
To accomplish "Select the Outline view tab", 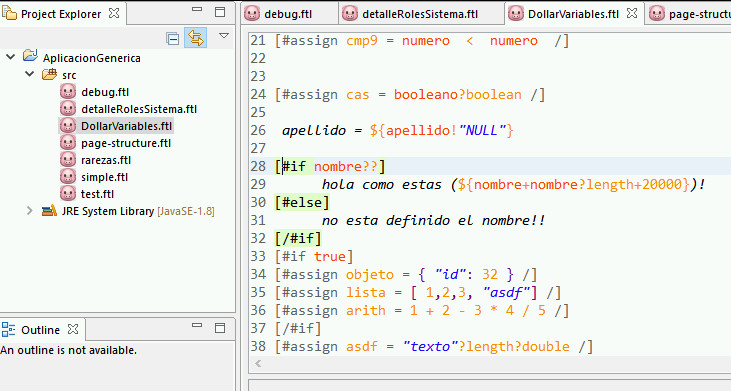I will coord(41,330).
